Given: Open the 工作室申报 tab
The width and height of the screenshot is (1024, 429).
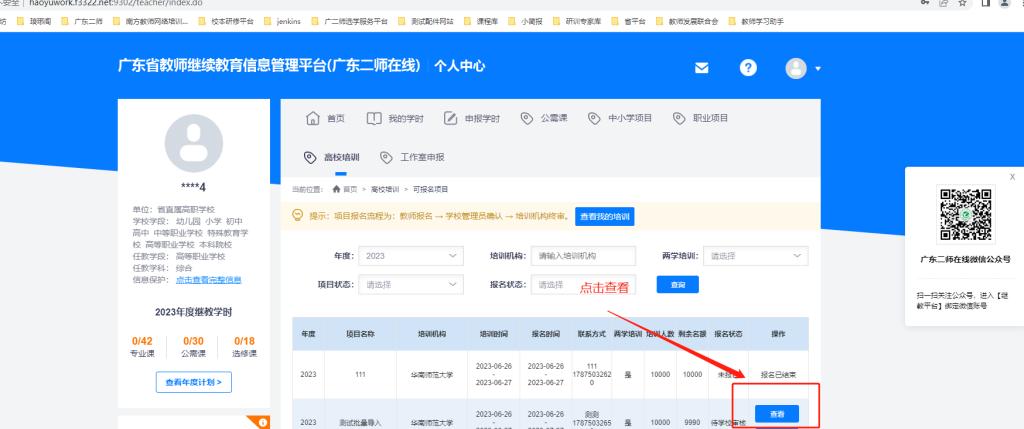Looking at the screenshot, I should pos(412,157).
